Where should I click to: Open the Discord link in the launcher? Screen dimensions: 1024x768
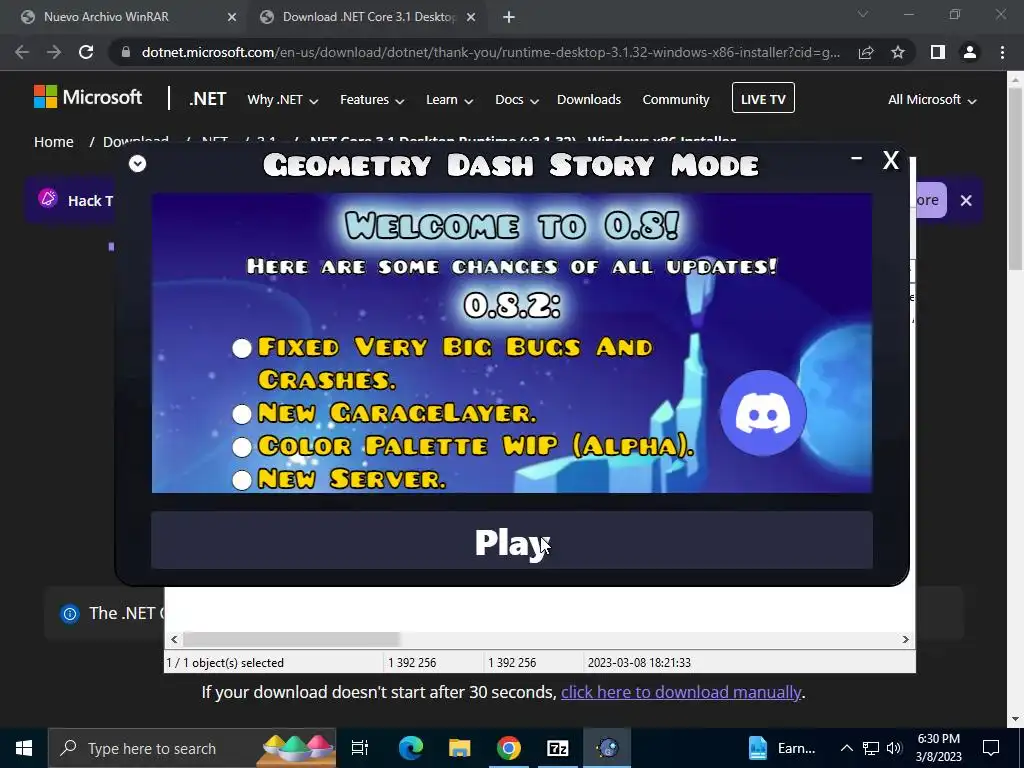[763, 413]
